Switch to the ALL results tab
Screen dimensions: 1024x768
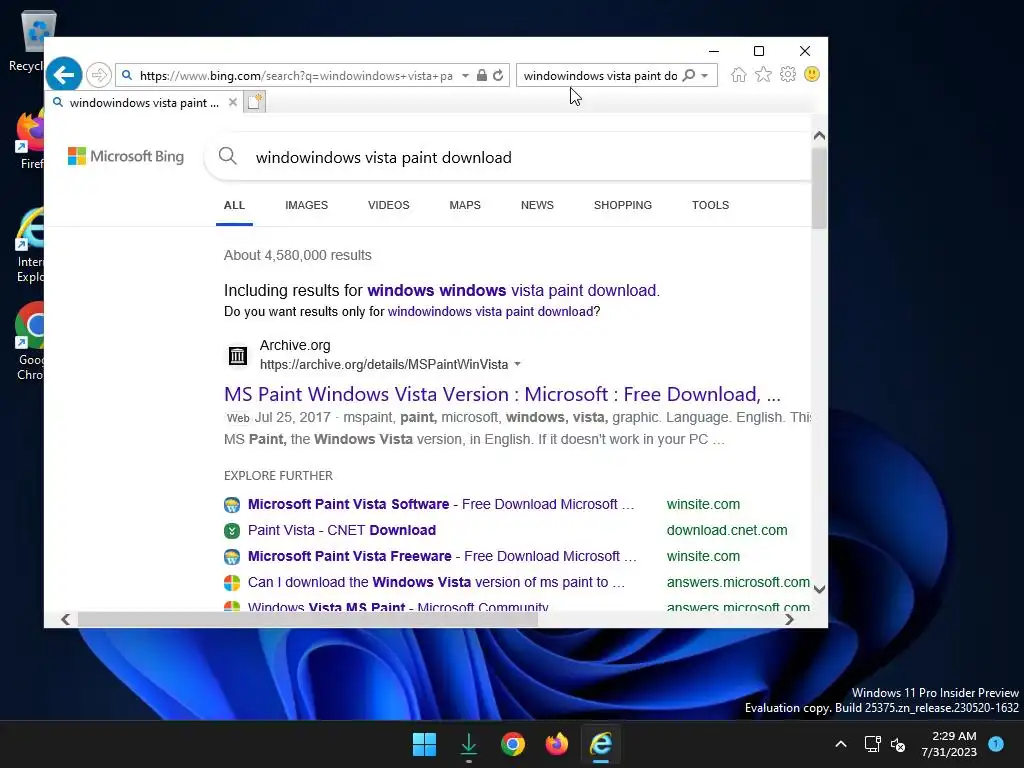[x=234, y=205]
